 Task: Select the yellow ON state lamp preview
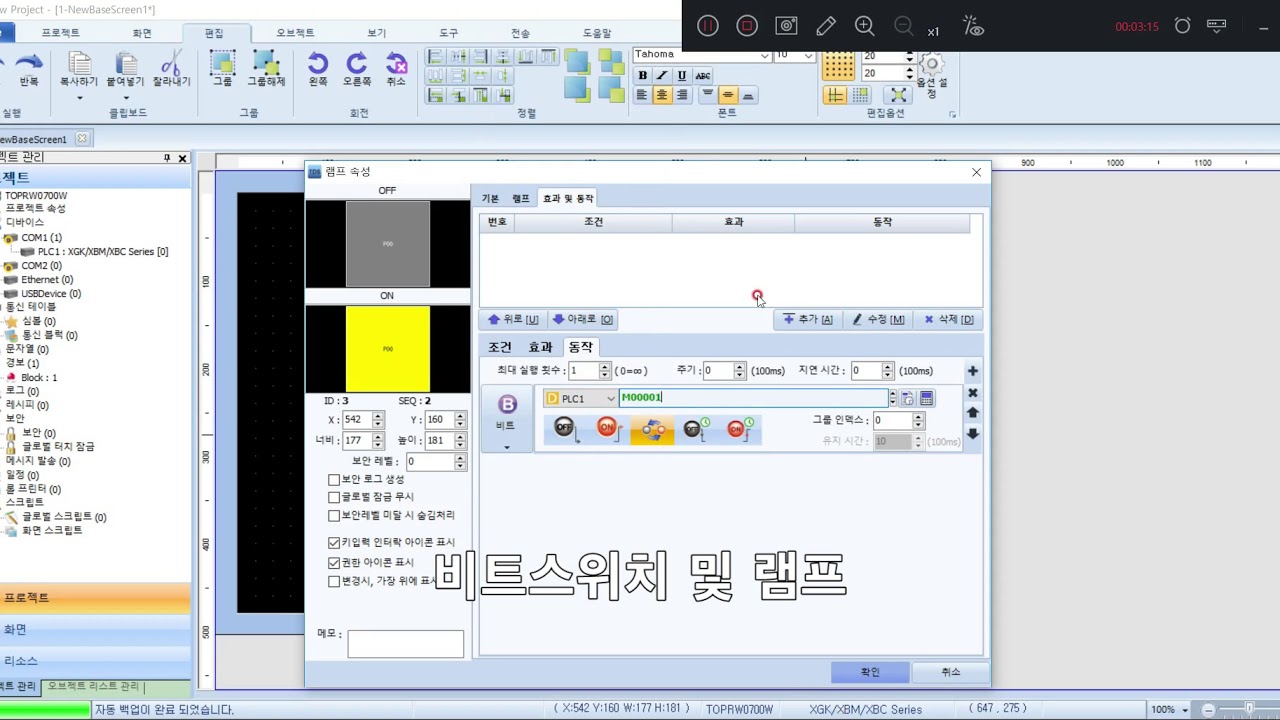point(388,349)
